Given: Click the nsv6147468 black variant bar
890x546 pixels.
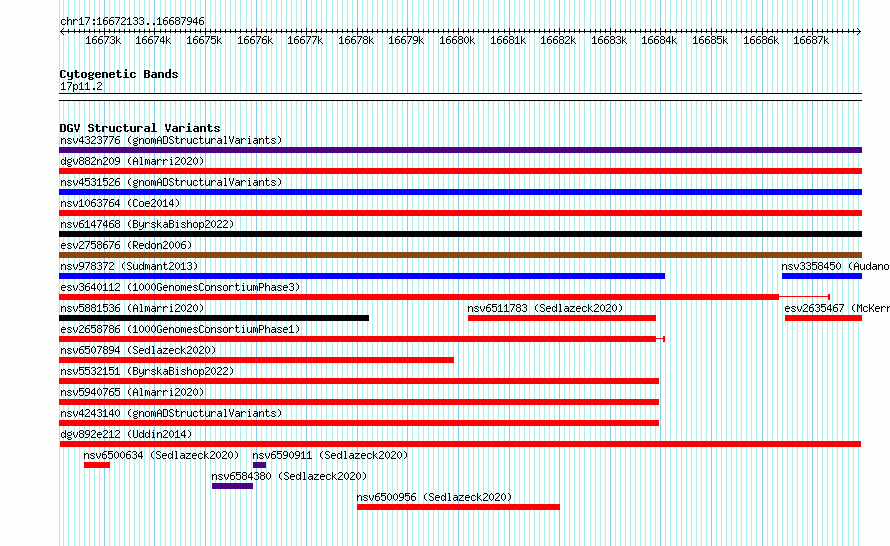Looking at the screenshot, I should pos(460,234).
